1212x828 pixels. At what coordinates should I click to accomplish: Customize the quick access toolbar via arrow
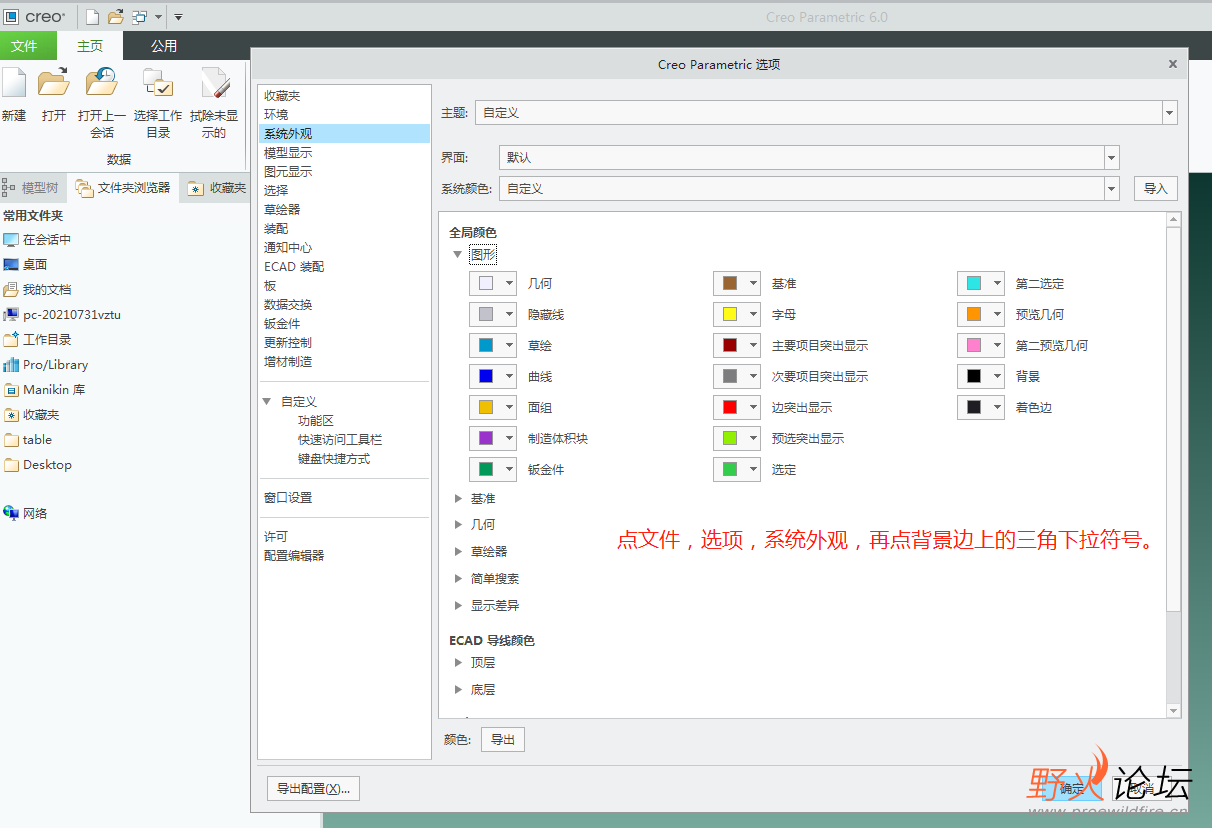pyautogui.click(x=178, y=17)
